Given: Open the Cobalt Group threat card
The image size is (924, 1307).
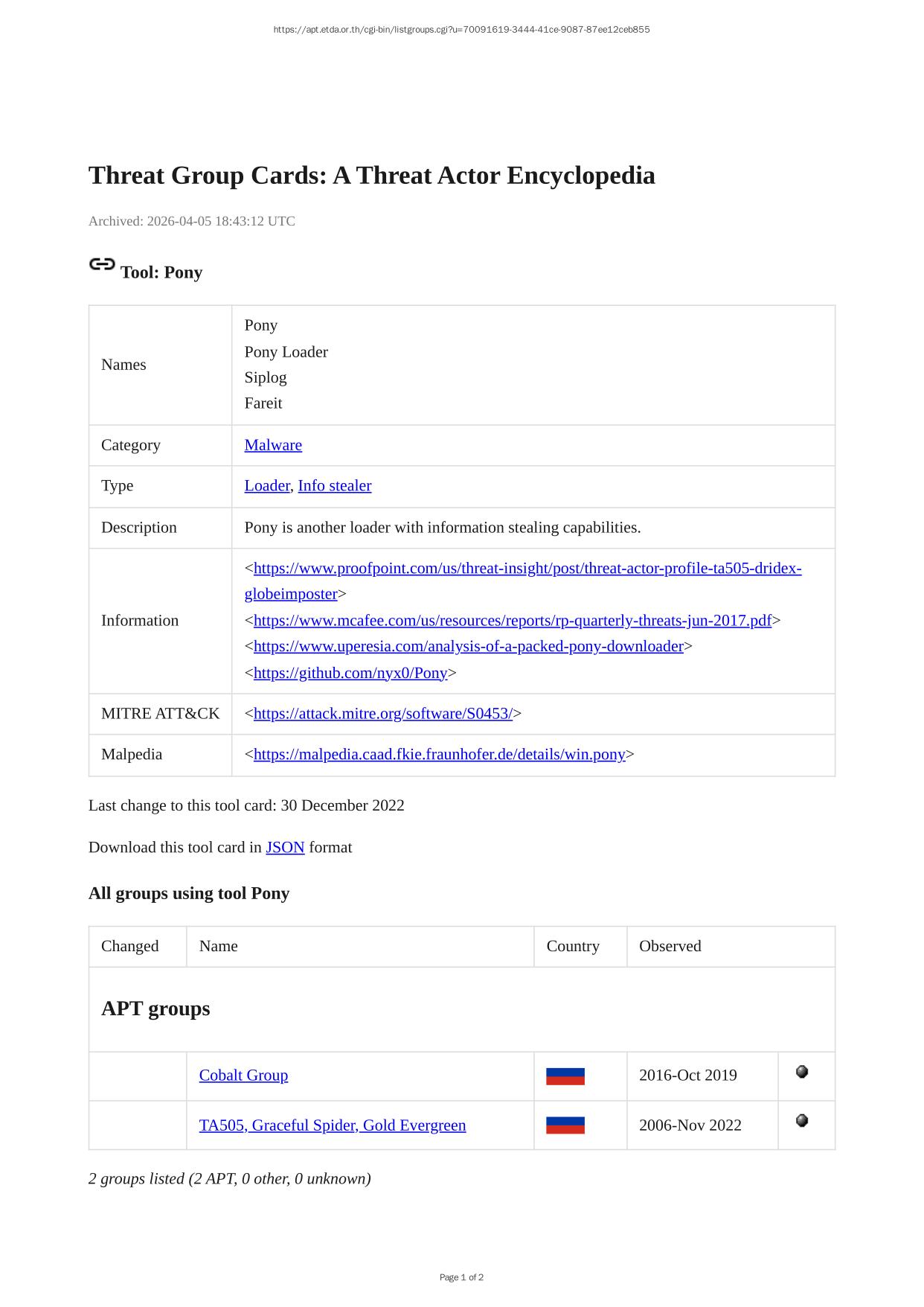Looking at the screenshot, I should 243,1076.
